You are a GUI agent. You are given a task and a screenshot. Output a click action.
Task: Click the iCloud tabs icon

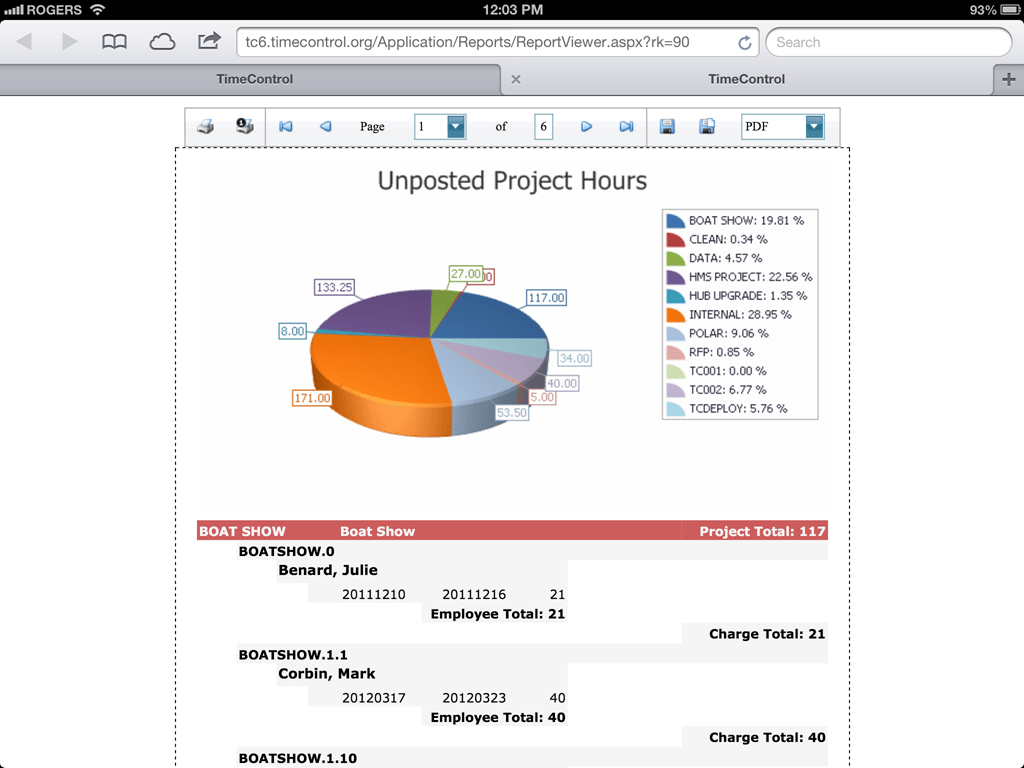[x=162, y=42]
